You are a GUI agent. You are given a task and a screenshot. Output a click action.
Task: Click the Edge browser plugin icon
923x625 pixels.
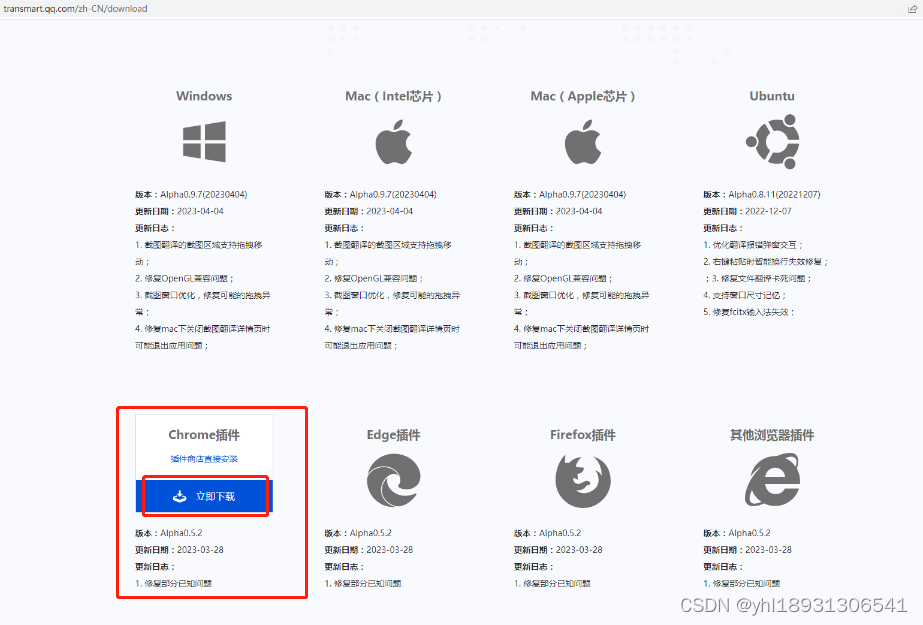pyautogui.click(x=394, y=480)
